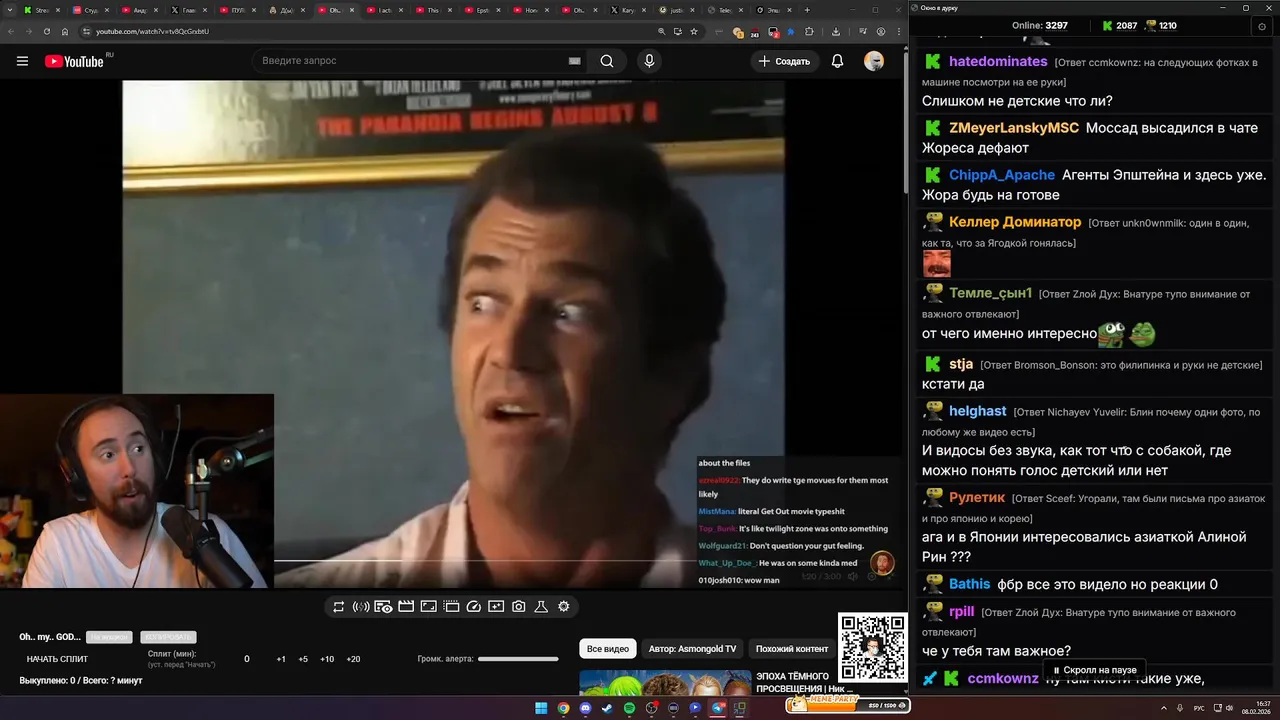
Task: Reload the page in the browser
Action: click(47, 31)
